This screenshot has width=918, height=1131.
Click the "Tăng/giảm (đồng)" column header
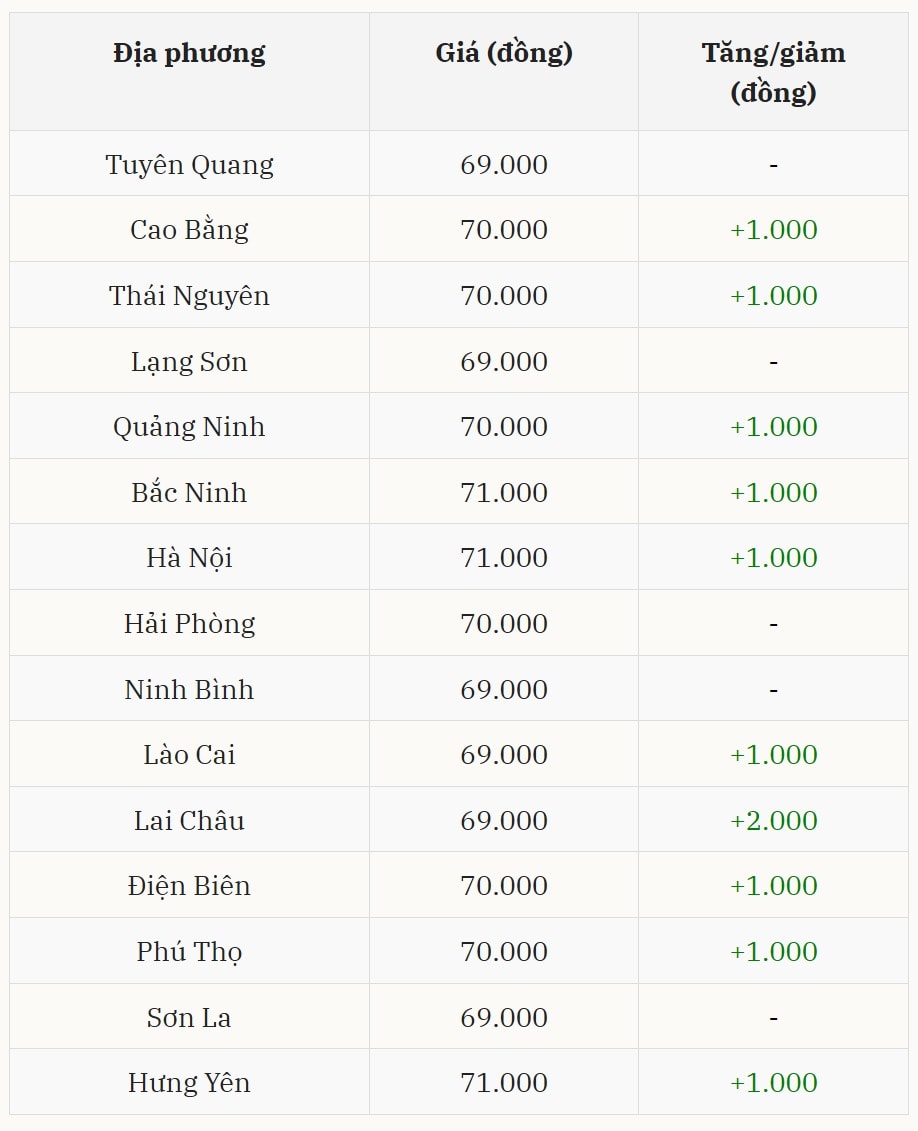(x=773, y=72)
